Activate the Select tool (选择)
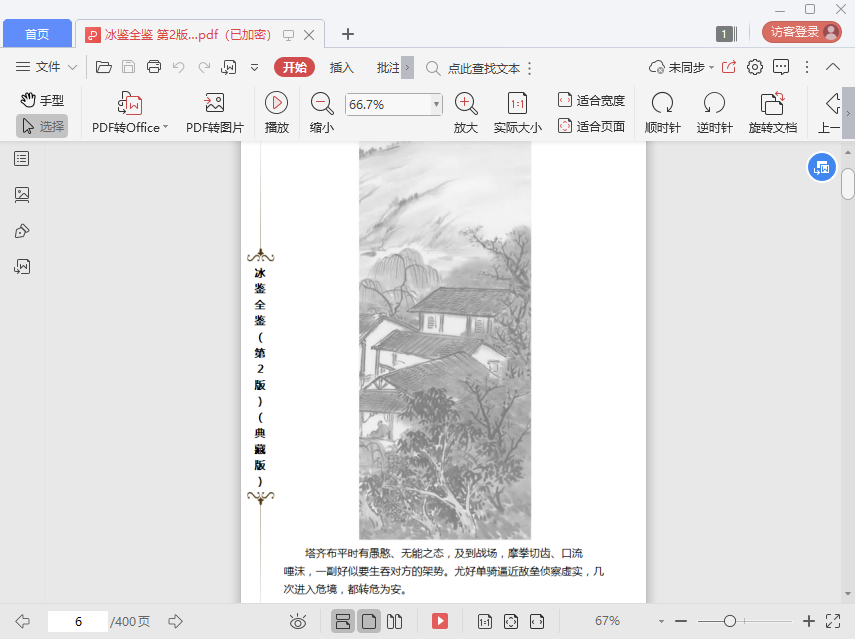 pos(42,126)
